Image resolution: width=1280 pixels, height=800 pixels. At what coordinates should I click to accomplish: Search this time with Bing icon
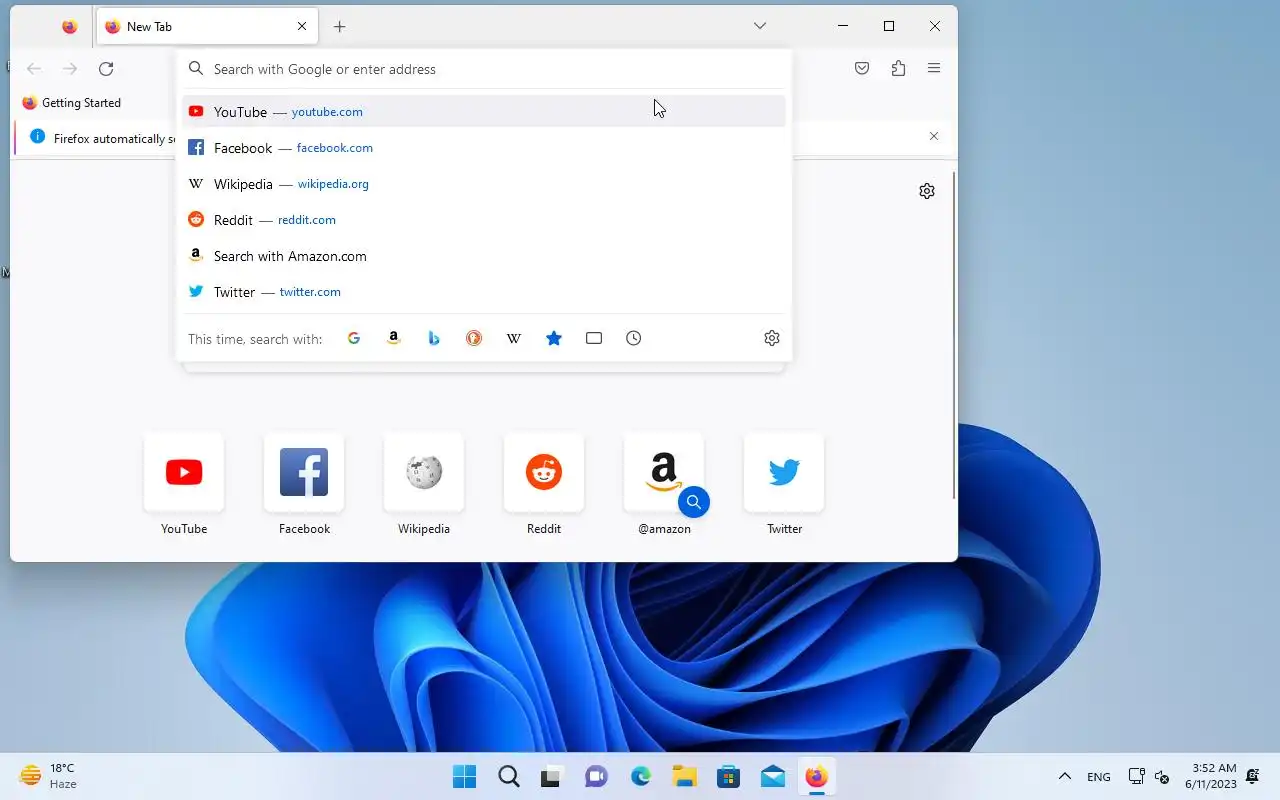pos(434,338)
